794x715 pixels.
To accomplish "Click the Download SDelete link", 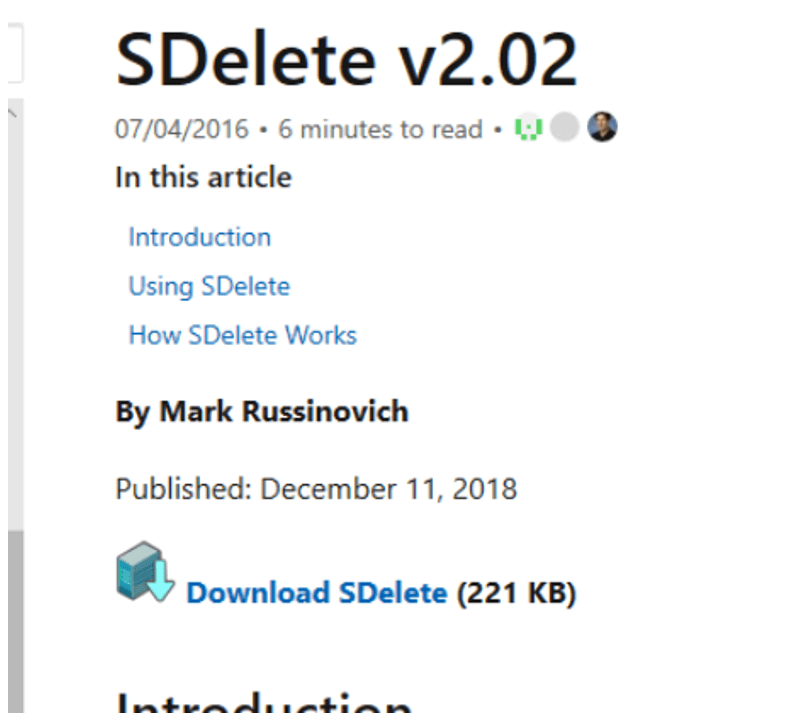I will tap(316, 593).
